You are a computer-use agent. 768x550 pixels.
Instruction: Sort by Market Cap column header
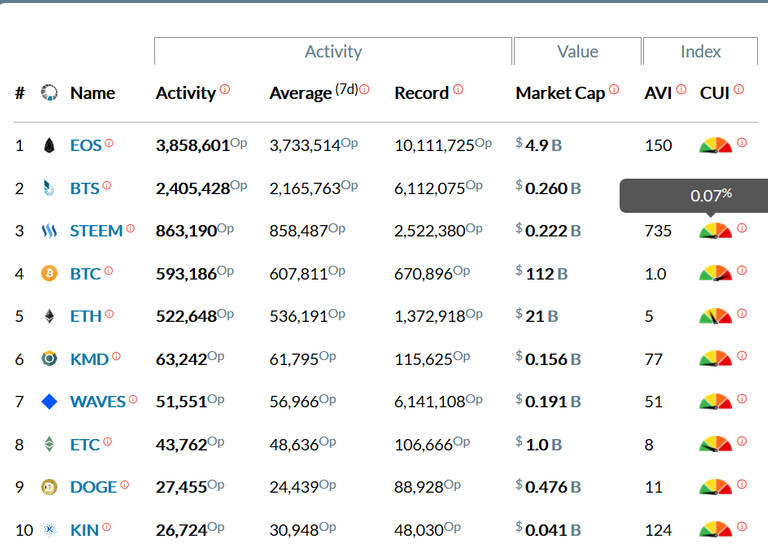pyautogui.click(x=560, y=93)
